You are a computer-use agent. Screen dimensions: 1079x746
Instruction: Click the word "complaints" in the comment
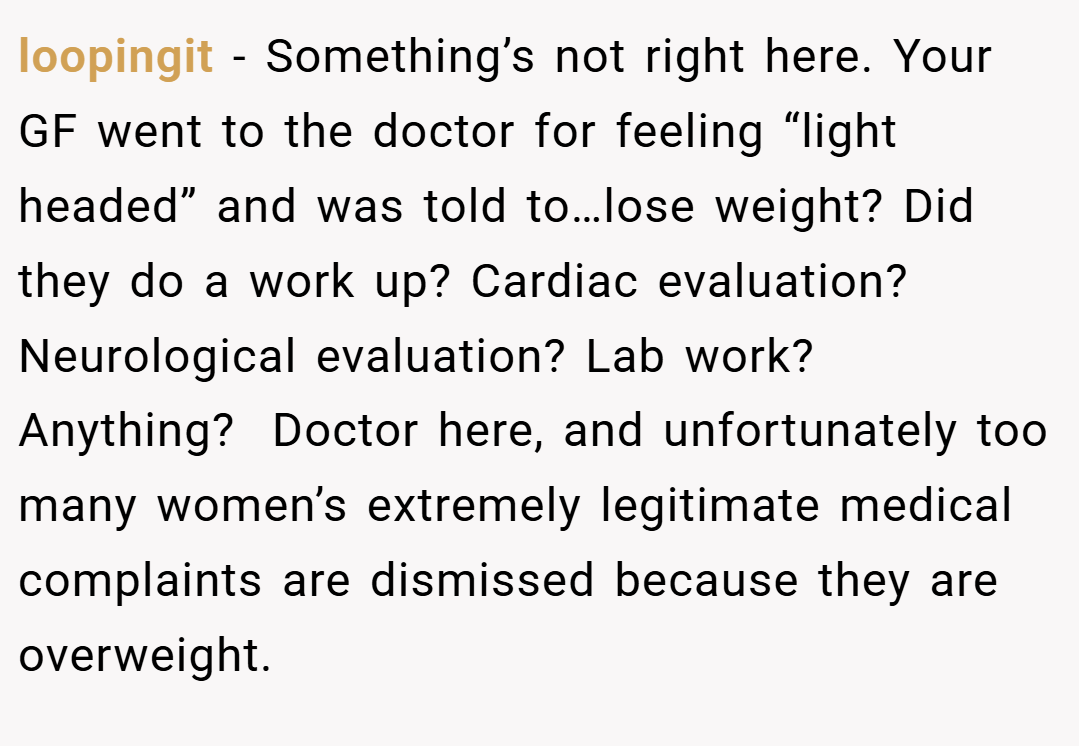point(140,582)
